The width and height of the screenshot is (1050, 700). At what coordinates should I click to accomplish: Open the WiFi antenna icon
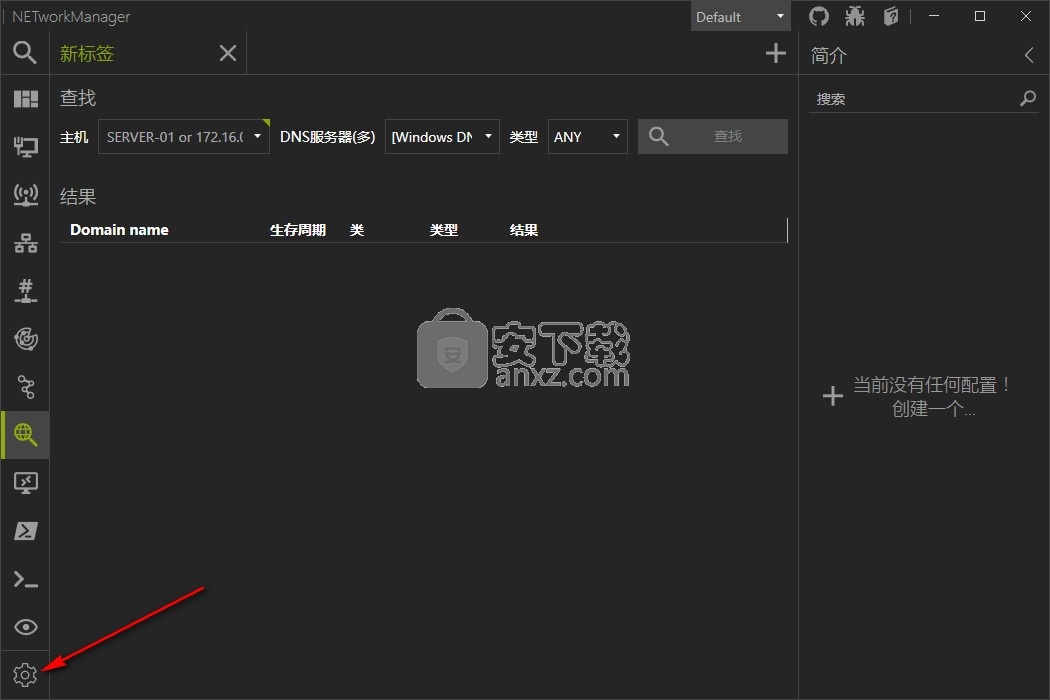click(x=25, y=195)
